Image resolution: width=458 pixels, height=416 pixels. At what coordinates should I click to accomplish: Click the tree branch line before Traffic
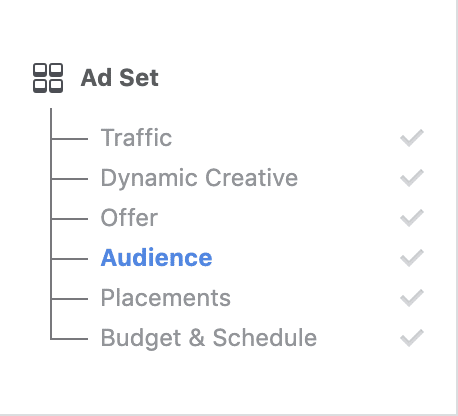pyautogui.click(x=69, y=139)
